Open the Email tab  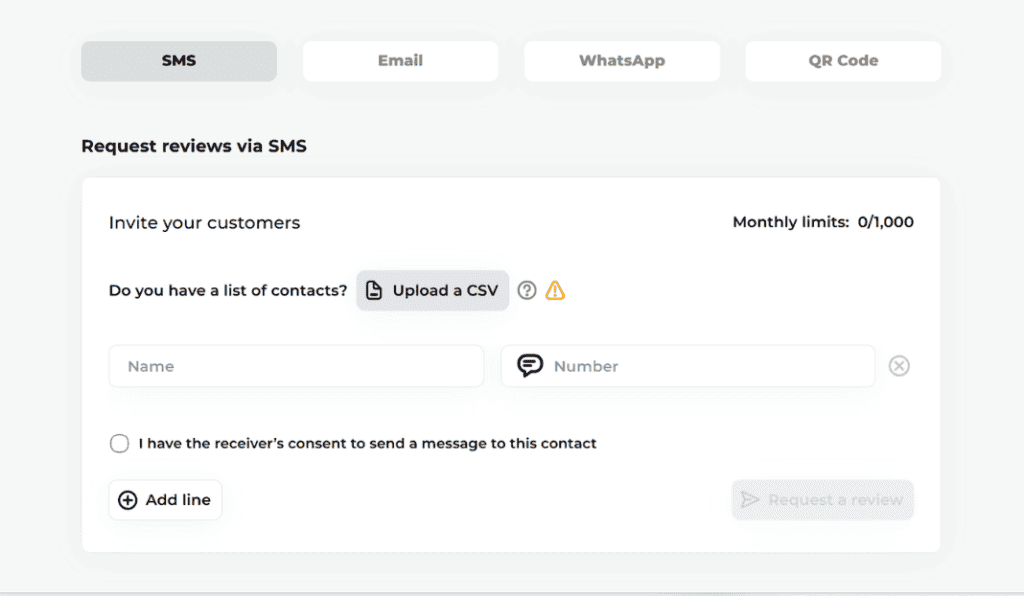click(x=400, y=61)
